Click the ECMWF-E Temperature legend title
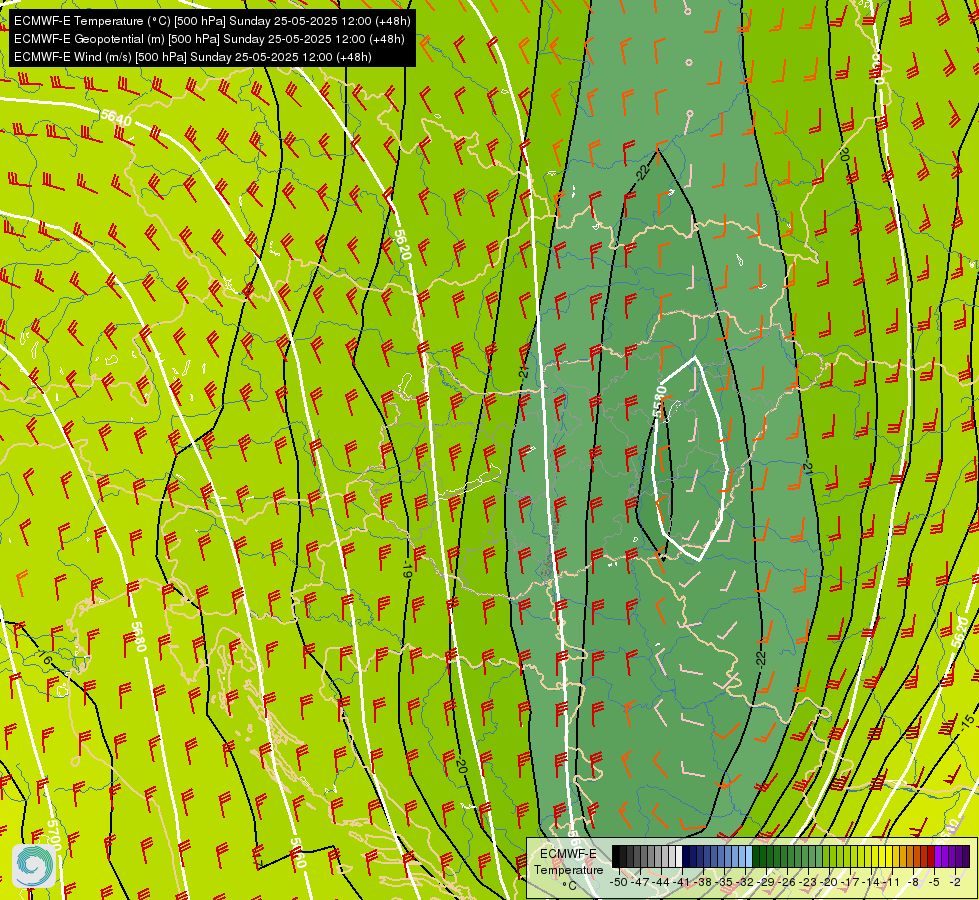Image resolution: width=979 pixels, height=900 pixels. (x=568, y=862)
